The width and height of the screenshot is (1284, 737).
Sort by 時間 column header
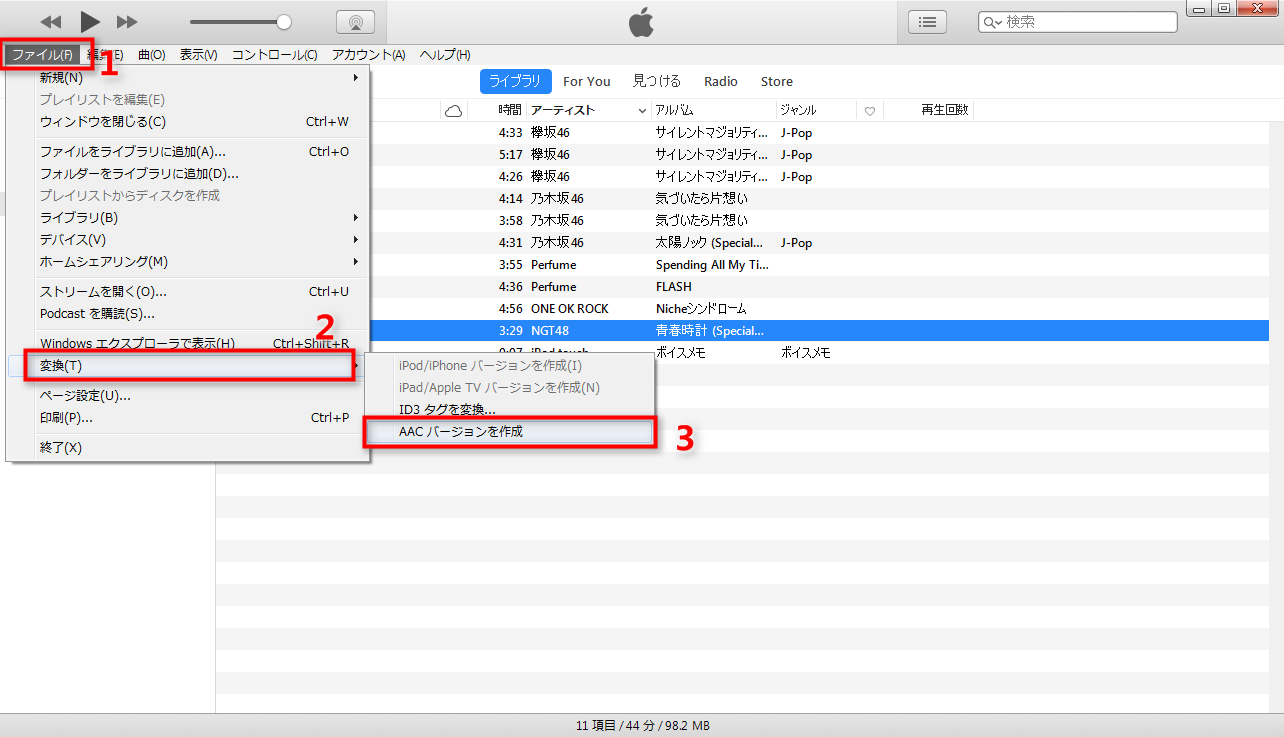pos(509,110)
